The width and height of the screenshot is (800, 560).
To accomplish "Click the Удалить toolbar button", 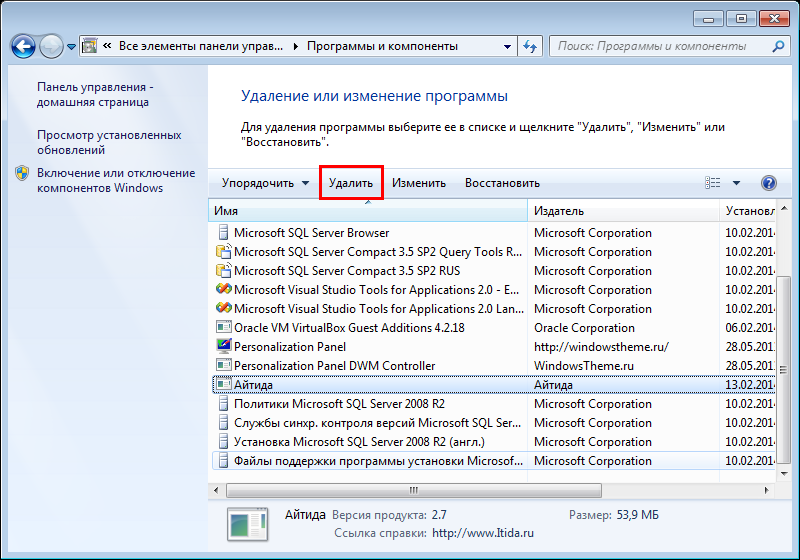I will coord(351,183).
